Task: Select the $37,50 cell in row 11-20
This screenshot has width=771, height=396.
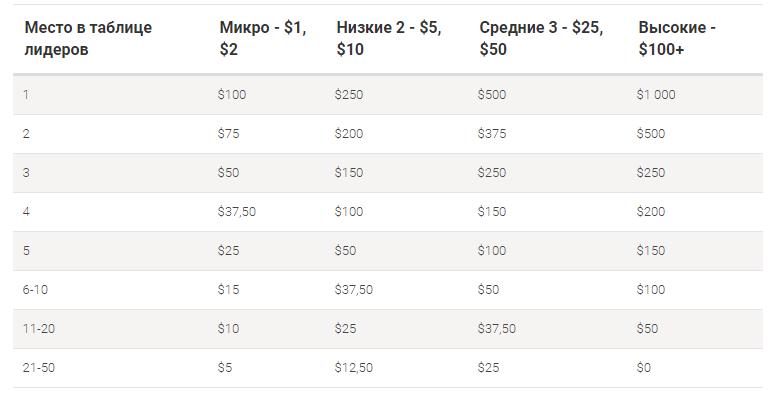Action: [x=497, y=328]
